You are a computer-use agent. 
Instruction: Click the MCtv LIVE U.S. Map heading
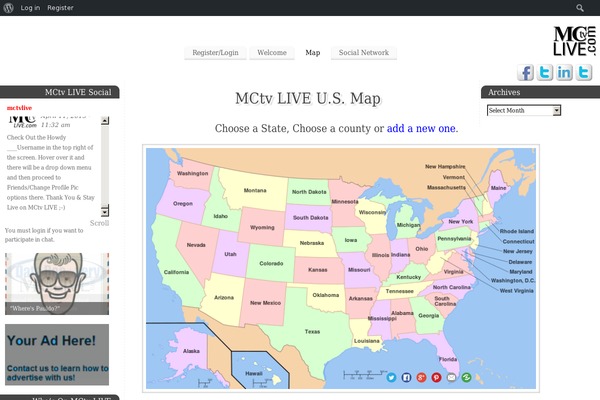point(308,98)
